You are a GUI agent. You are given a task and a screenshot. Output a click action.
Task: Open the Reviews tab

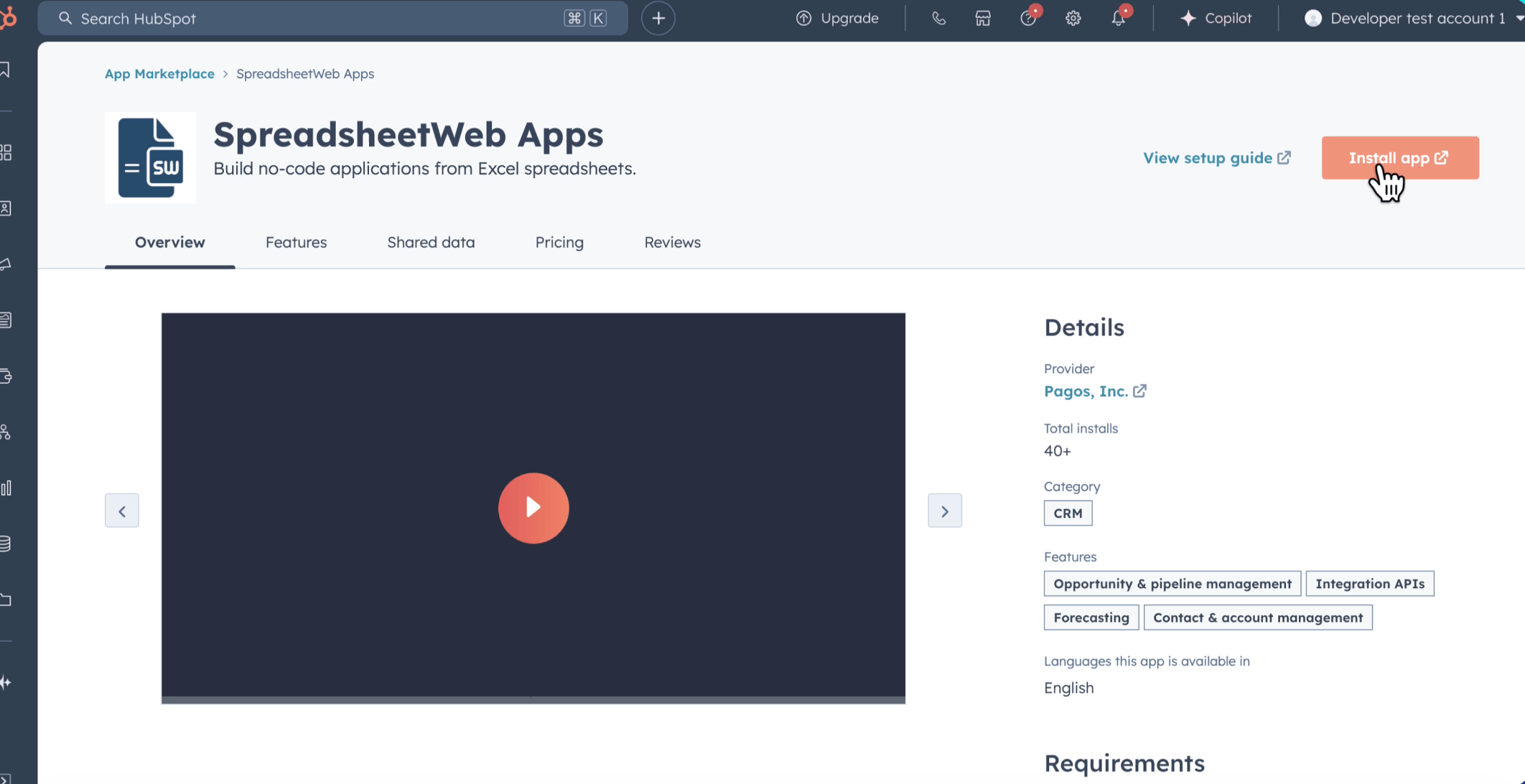[x=672, y=243]
